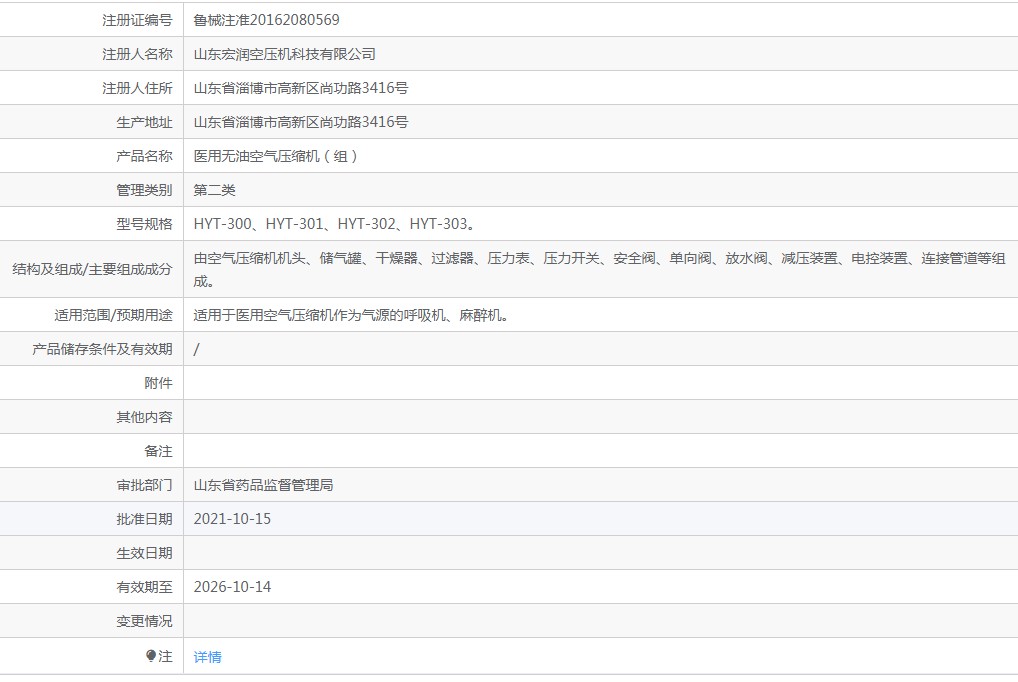The height and width of the screenshot is (682, 1018).
Task: Click the 变更情况 label
Action: point(144,621)
